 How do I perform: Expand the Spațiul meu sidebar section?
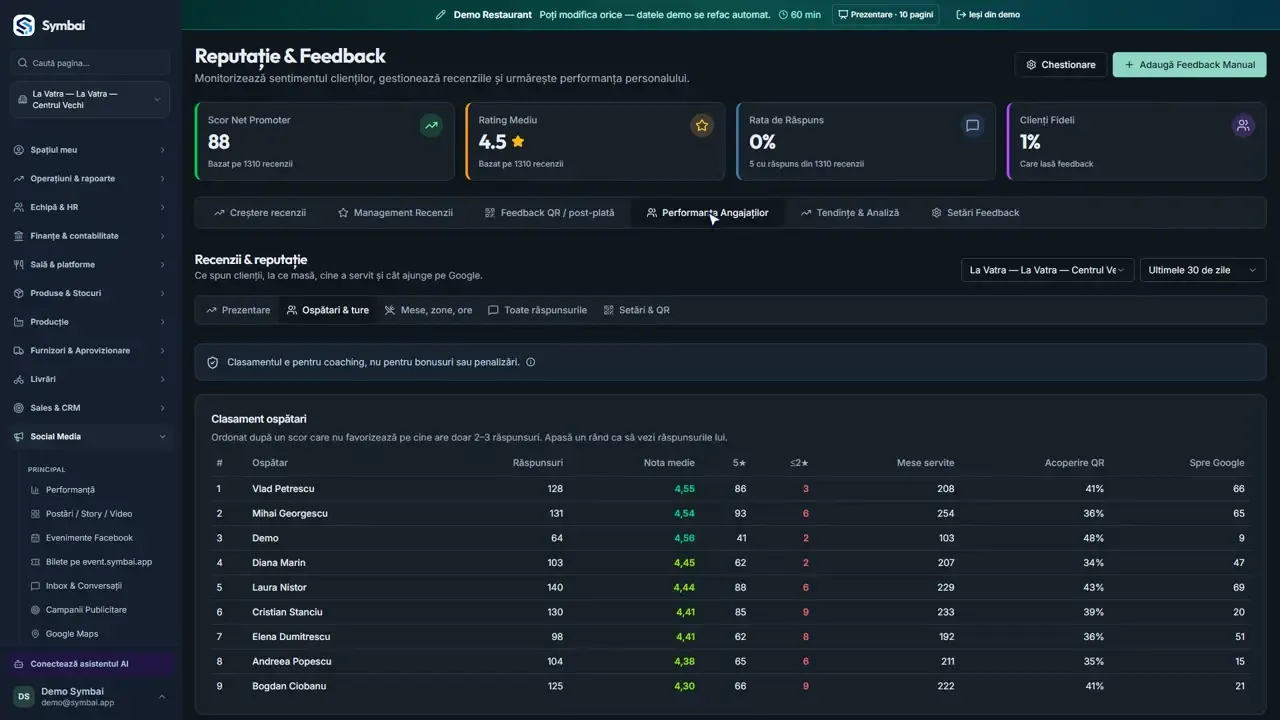pyautogui.click(x=90, y=150)
